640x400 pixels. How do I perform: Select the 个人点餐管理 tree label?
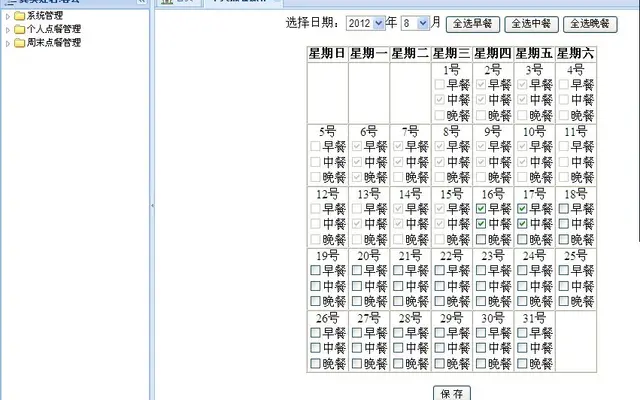point(54,29)
